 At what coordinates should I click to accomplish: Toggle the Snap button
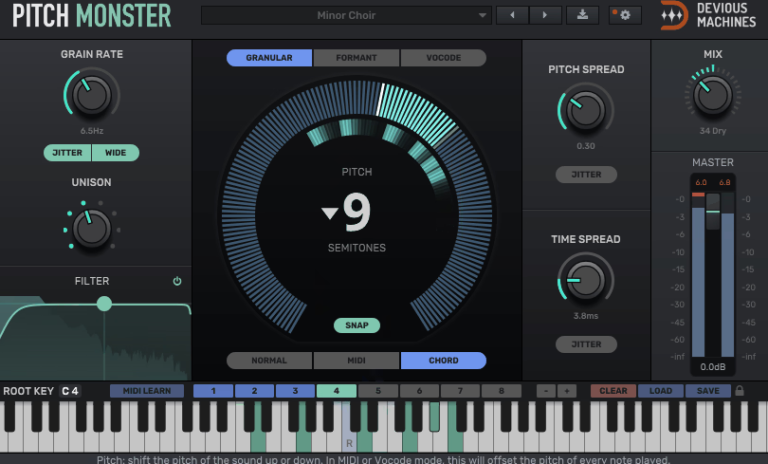[x=357, y=325]
